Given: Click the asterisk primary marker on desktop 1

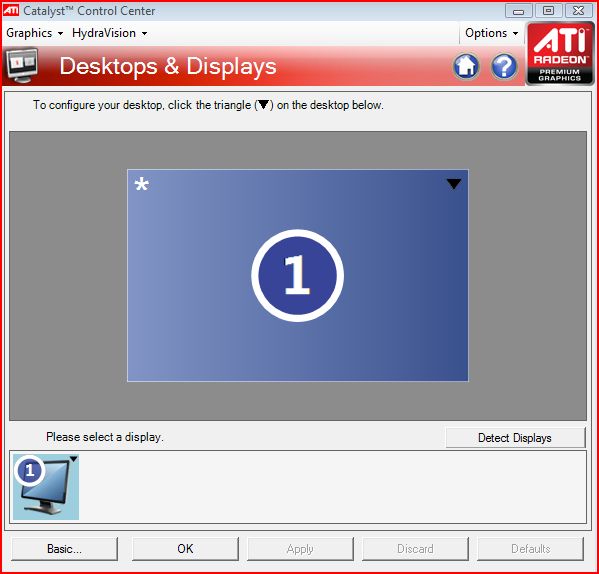Looking at the screenshot, I should pyautogui.click(x=141, y=184).
